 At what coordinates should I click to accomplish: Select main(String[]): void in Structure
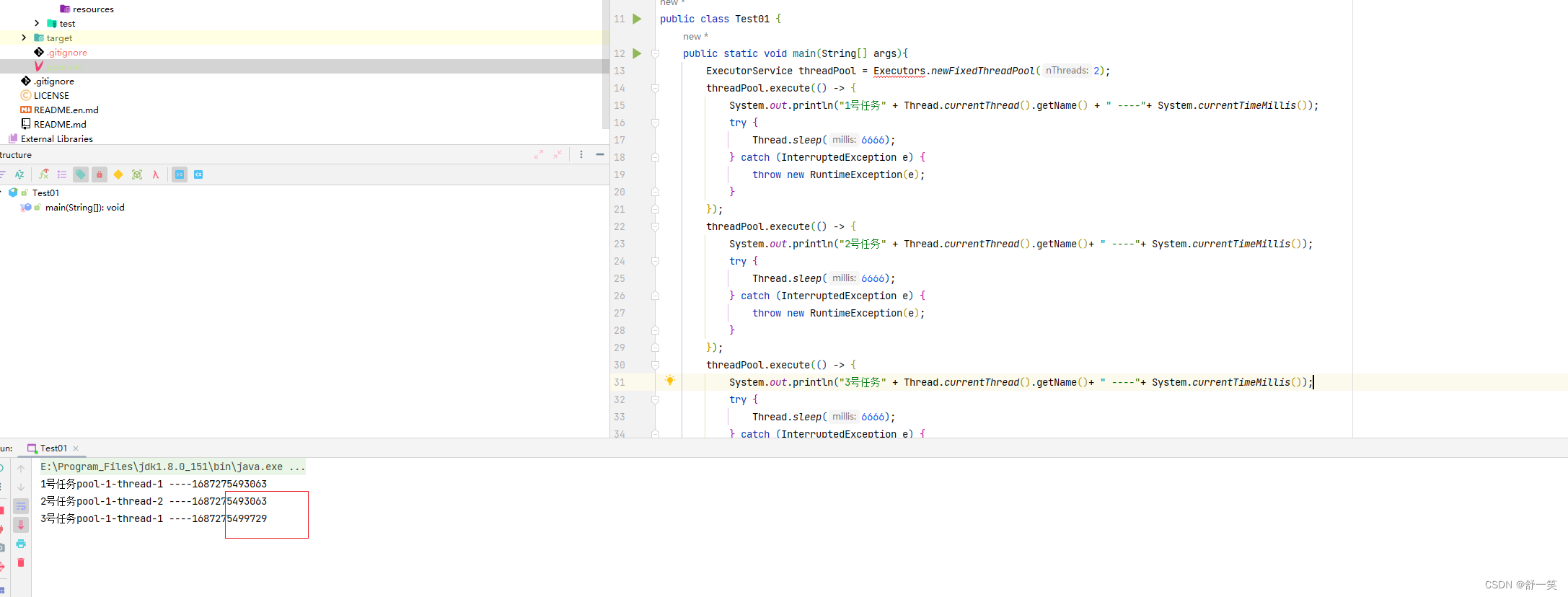(x=85, y=207)
